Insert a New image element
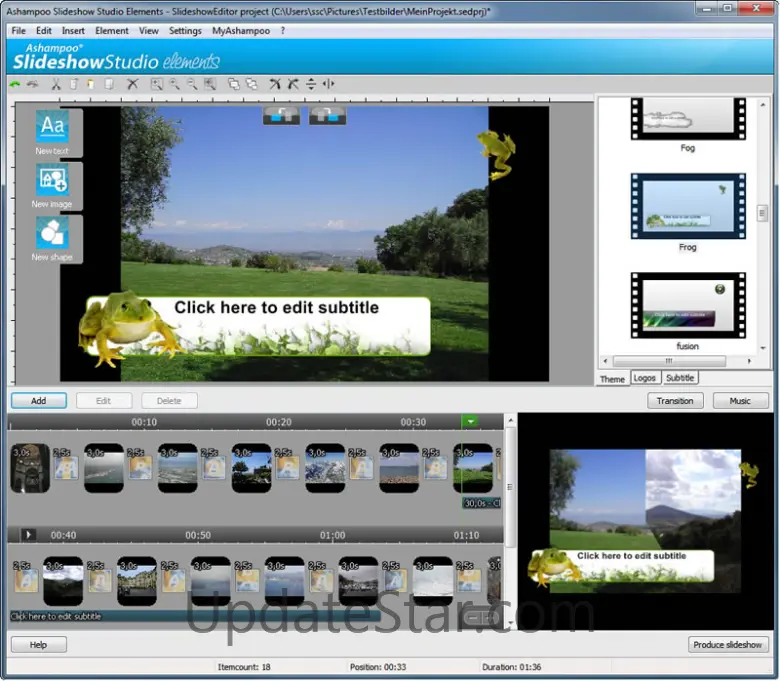 (x=51, y=185)
